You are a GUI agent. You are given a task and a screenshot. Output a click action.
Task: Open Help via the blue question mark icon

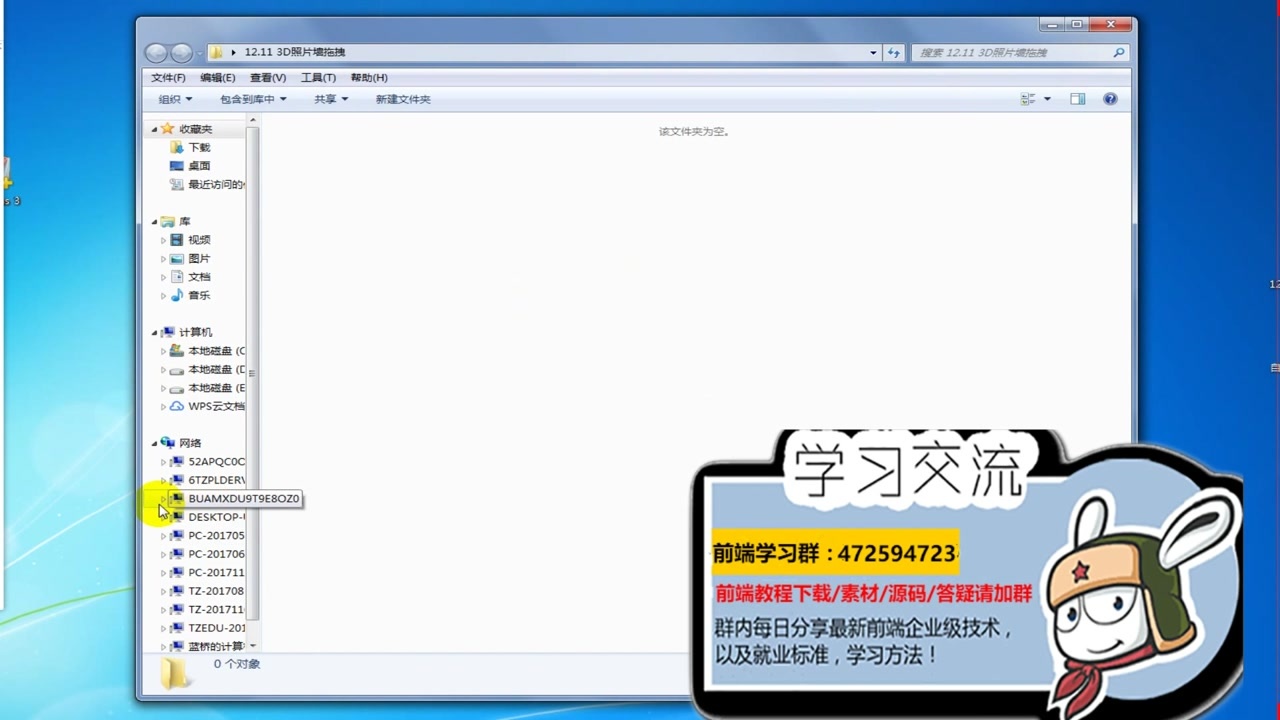click(1110, 99)
